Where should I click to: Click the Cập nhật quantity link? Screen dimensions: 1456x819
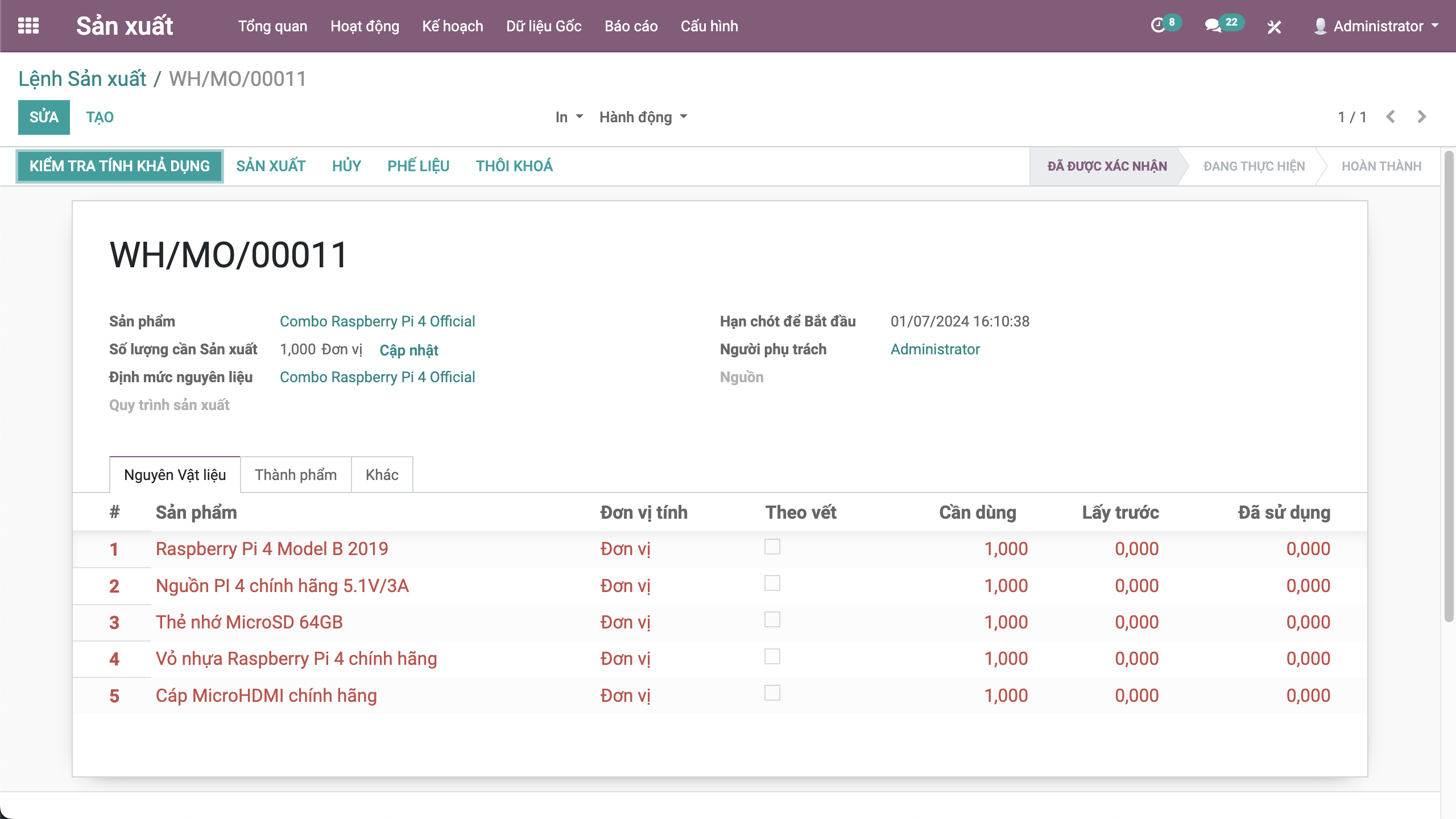click(408, 350)
